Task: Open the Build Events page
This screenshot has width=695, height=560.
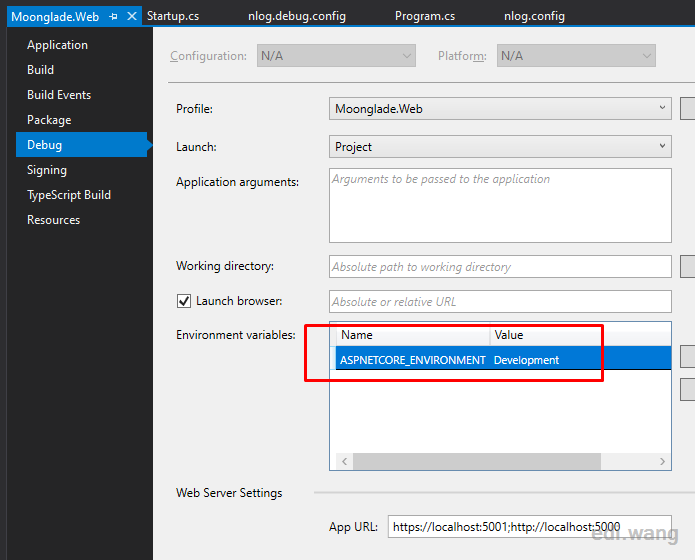Action: (59, 94)
